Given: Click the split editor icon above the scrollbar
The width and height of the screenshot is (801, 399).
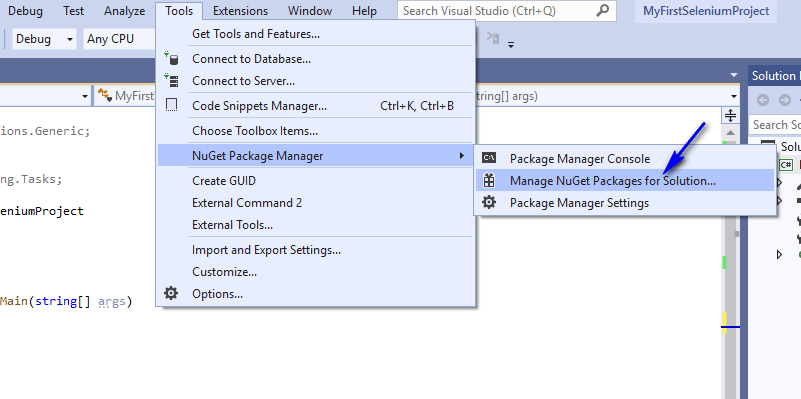Looking at the screenshot, I should tap(731, 115).
